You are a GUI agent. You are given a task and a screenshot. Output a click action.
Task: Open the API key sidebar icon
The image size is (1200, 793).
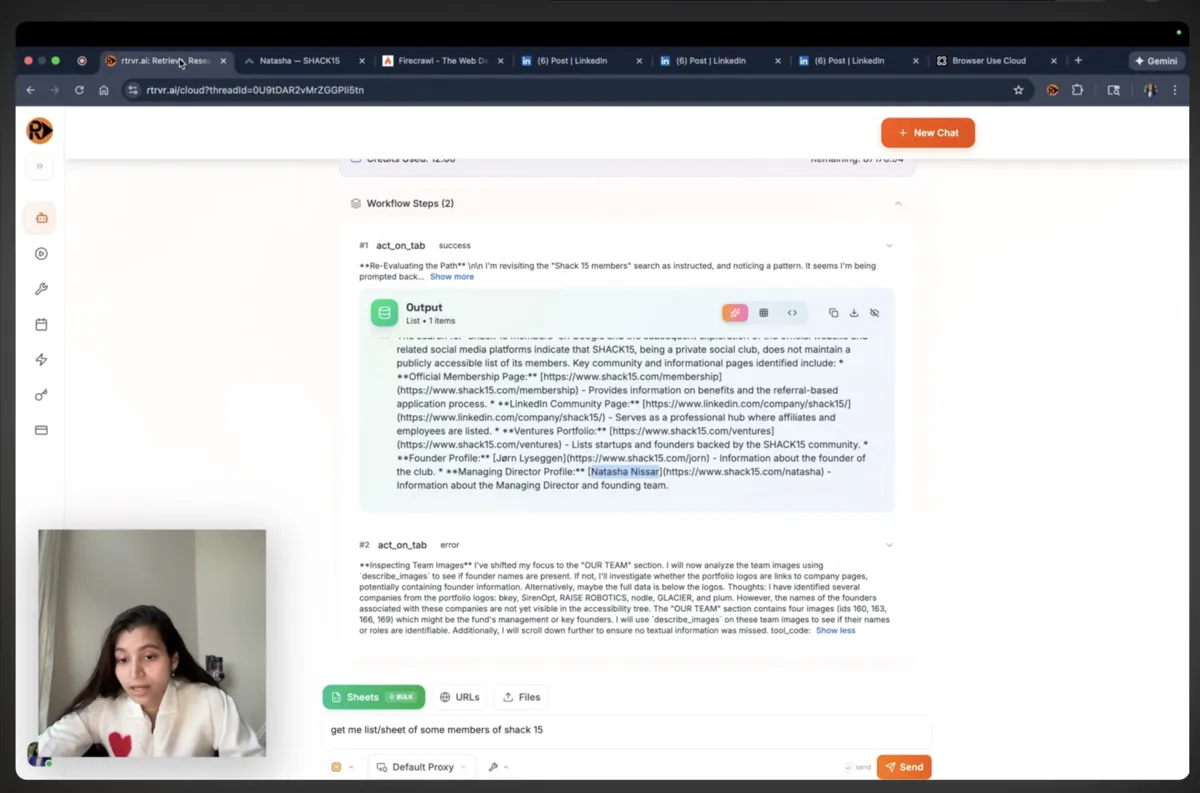point(41,395)
